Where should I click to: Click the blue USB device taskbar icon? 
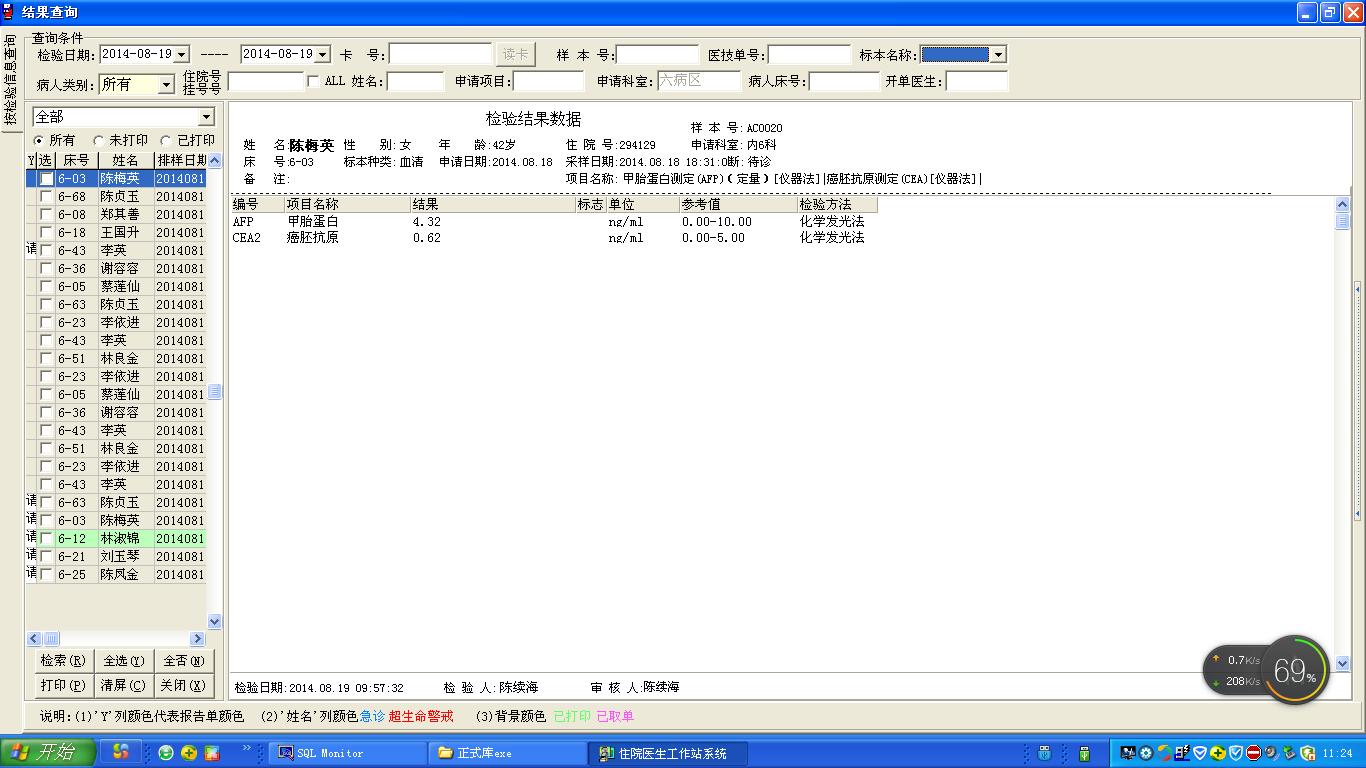[1044, 753]
